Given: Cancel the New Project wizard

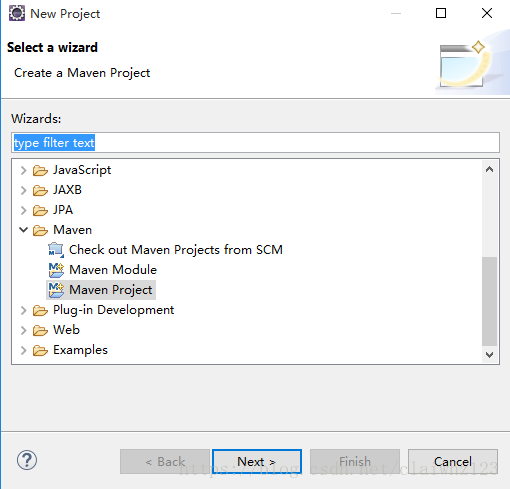Looking at the screenshot, I should click(453, 462).
